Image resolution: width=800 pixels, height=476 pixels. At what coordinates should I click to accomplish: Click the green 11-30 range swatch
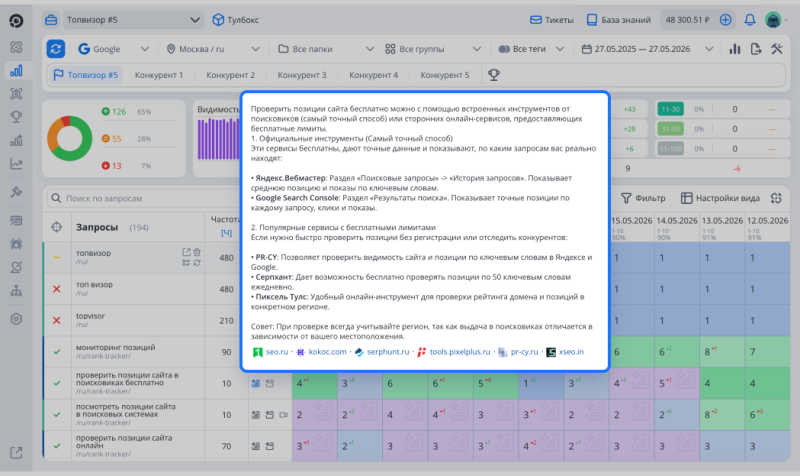tap(670, 109)
